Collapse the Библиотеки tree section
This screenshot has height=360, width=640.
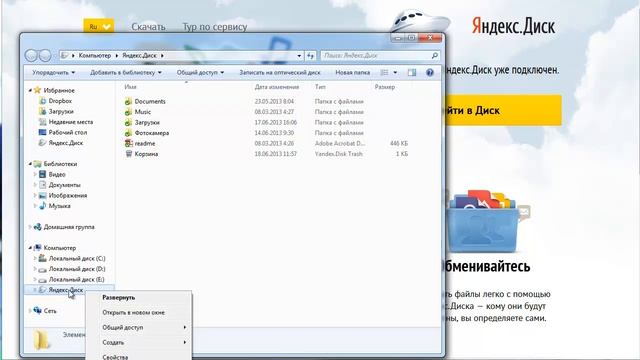(x=30, y=164)
